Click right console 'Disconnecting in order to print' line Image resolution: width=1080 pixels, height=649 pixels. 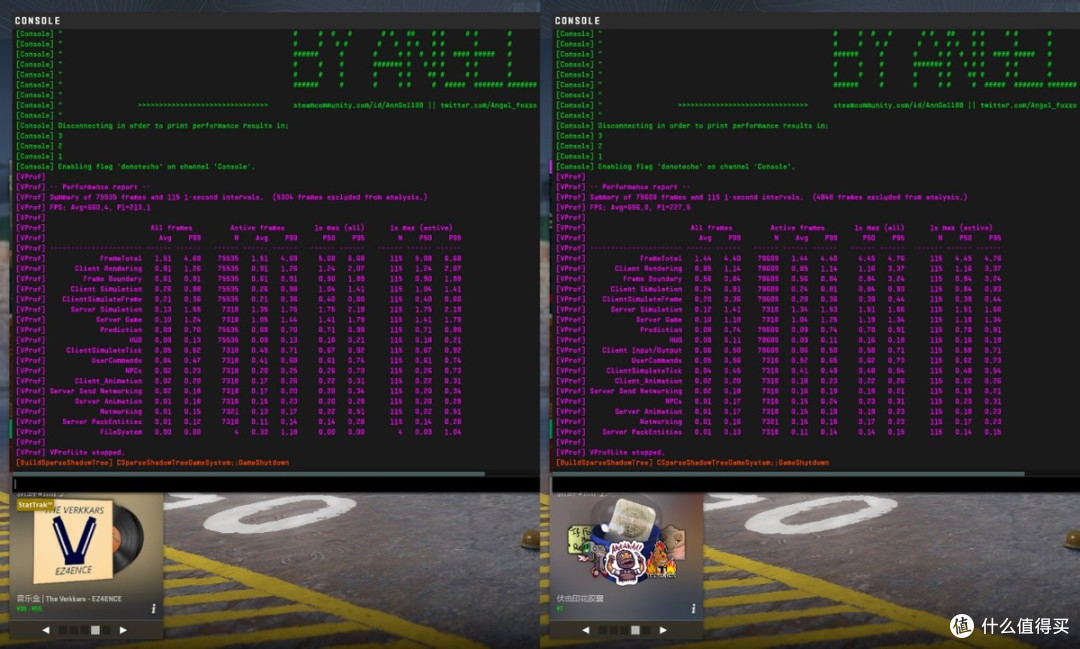692,126
